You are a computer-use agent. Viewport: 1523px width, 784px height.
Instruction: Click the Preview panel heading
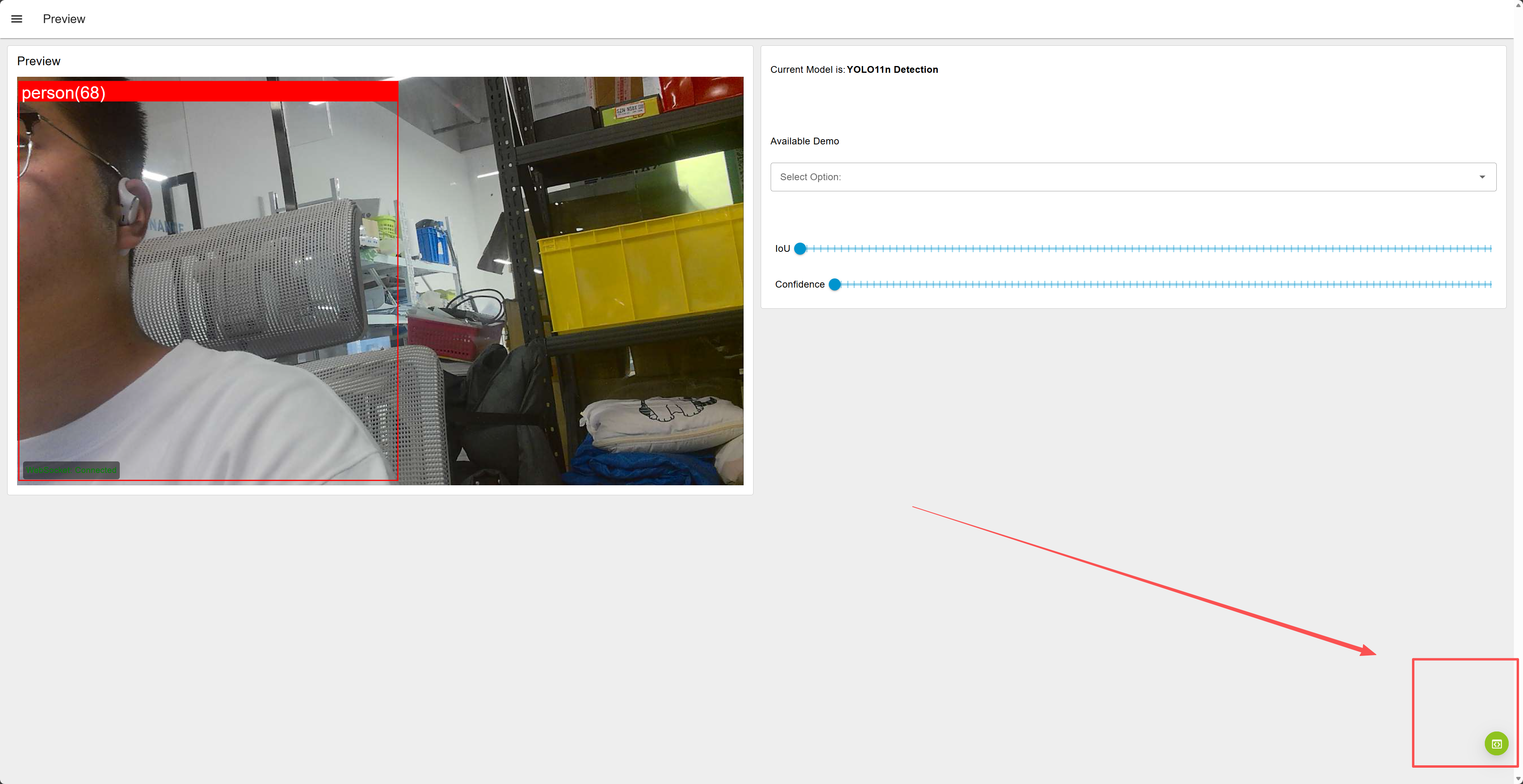pyautogui.click(x=39, y=61)
